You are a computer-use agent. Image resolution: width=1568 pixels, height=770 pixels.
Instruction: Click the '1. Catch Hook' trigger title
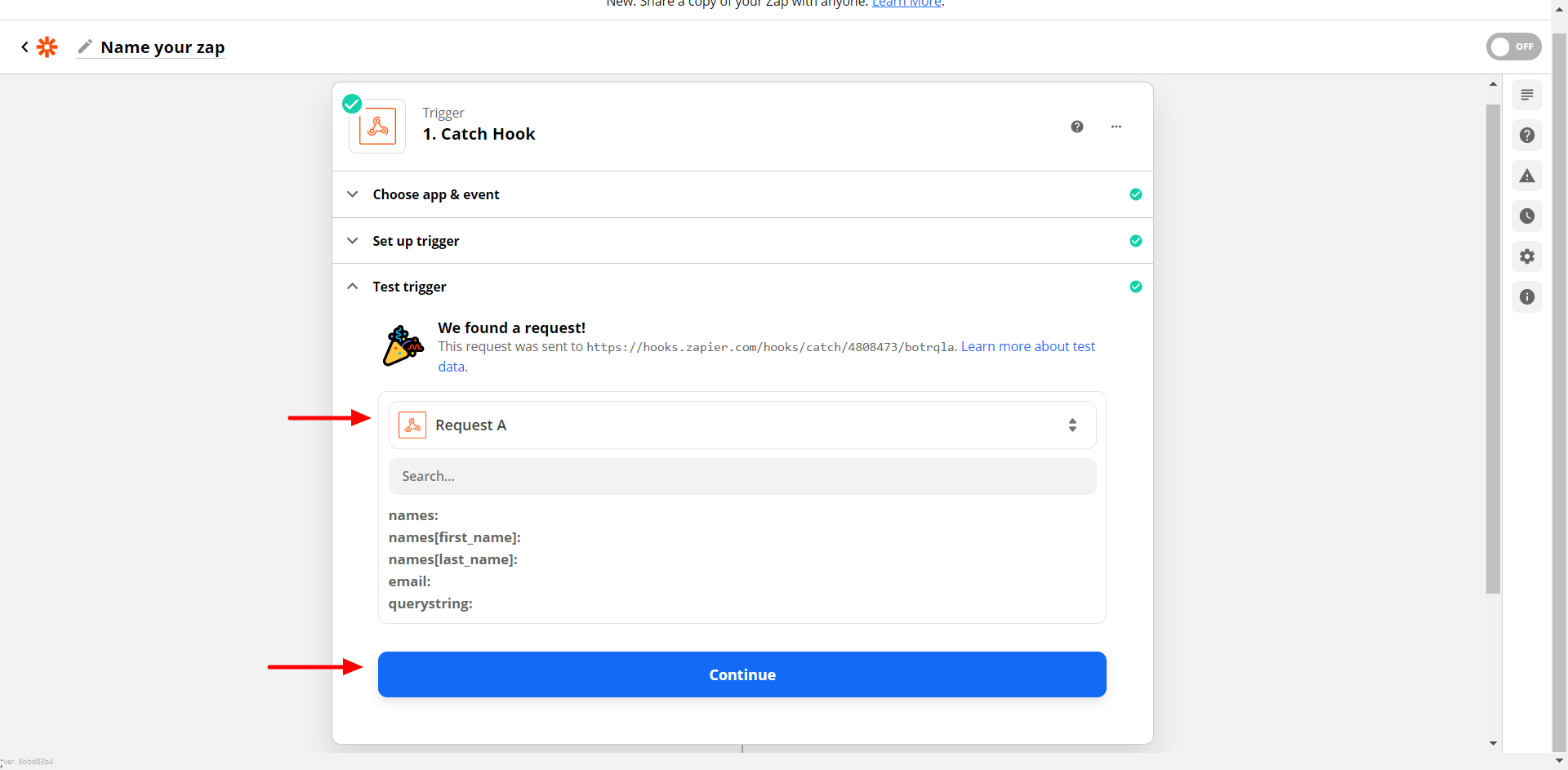click(x=479, y=134)
